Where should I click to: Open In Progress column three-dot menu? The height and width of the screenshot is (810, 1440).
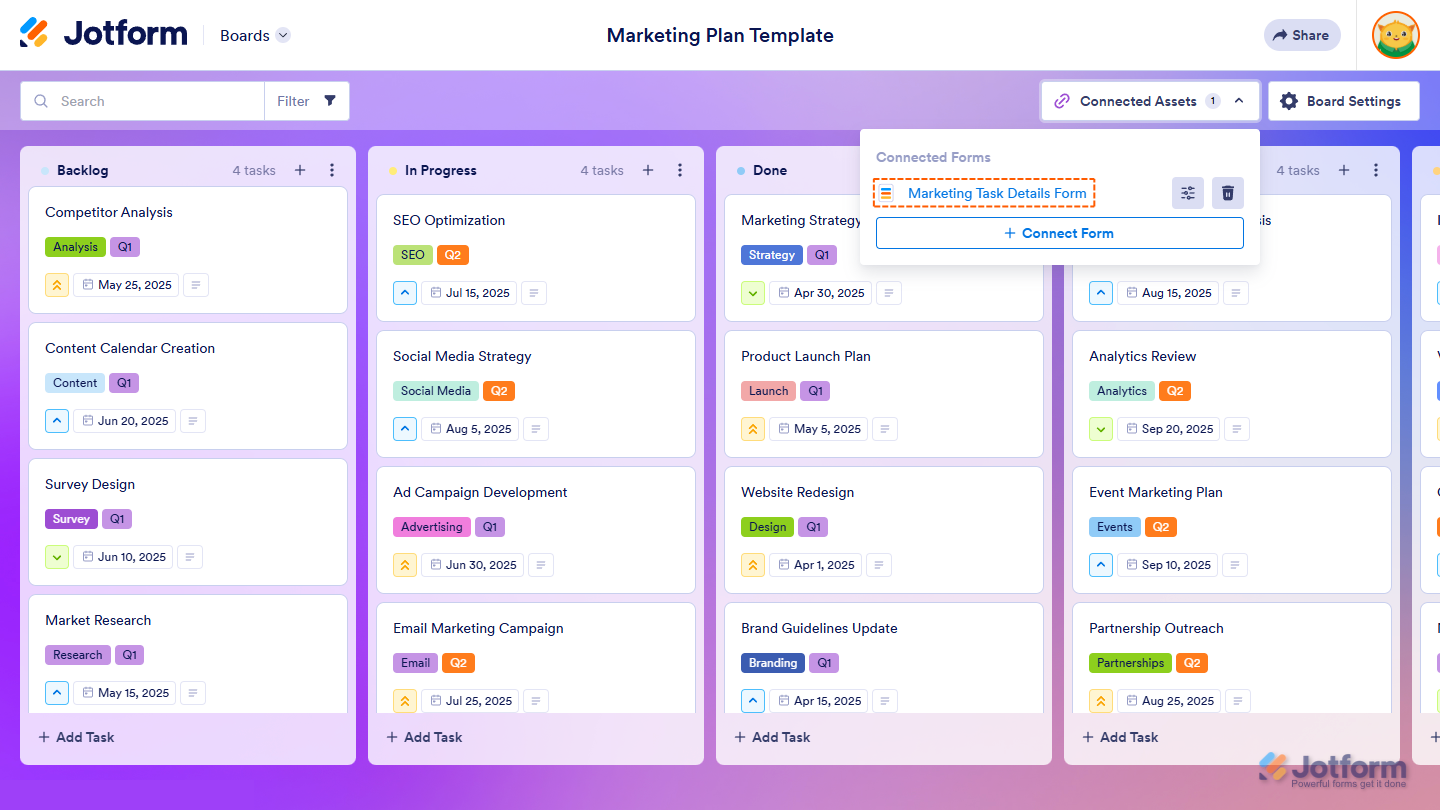tap(680, 170)
